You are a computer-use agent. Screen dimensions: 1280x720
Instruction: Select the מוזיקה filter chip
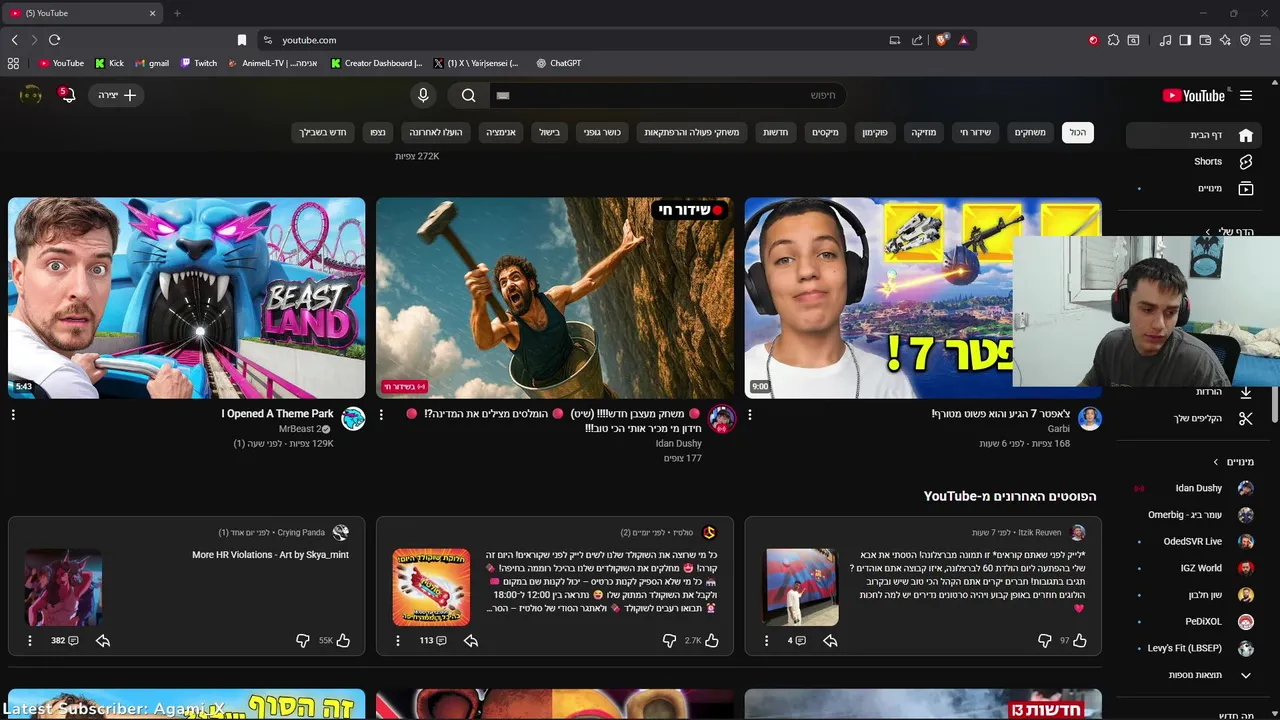(924, 132)
